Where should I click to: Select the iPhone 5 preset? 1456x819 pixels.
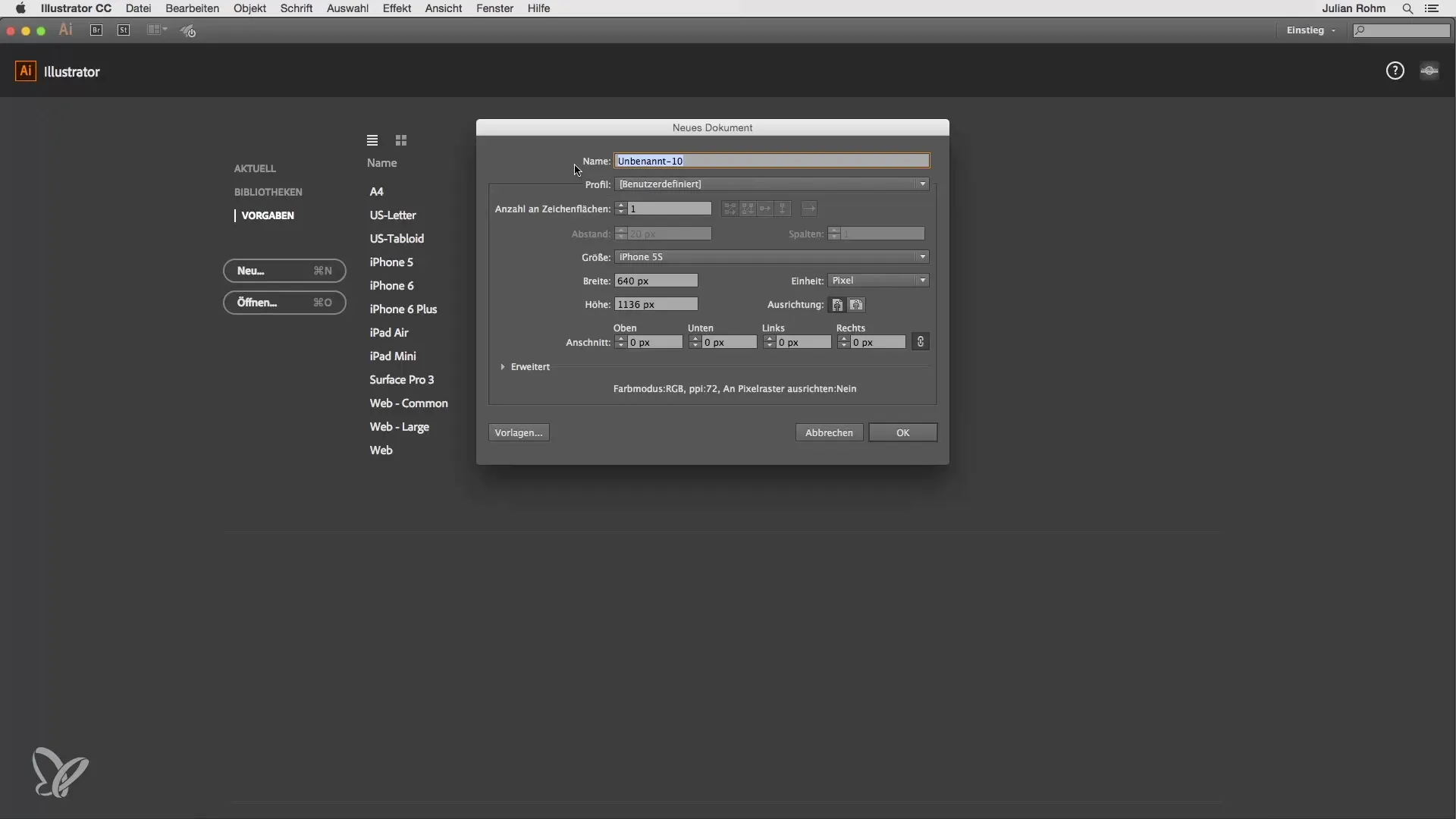[x=391, y=262]
